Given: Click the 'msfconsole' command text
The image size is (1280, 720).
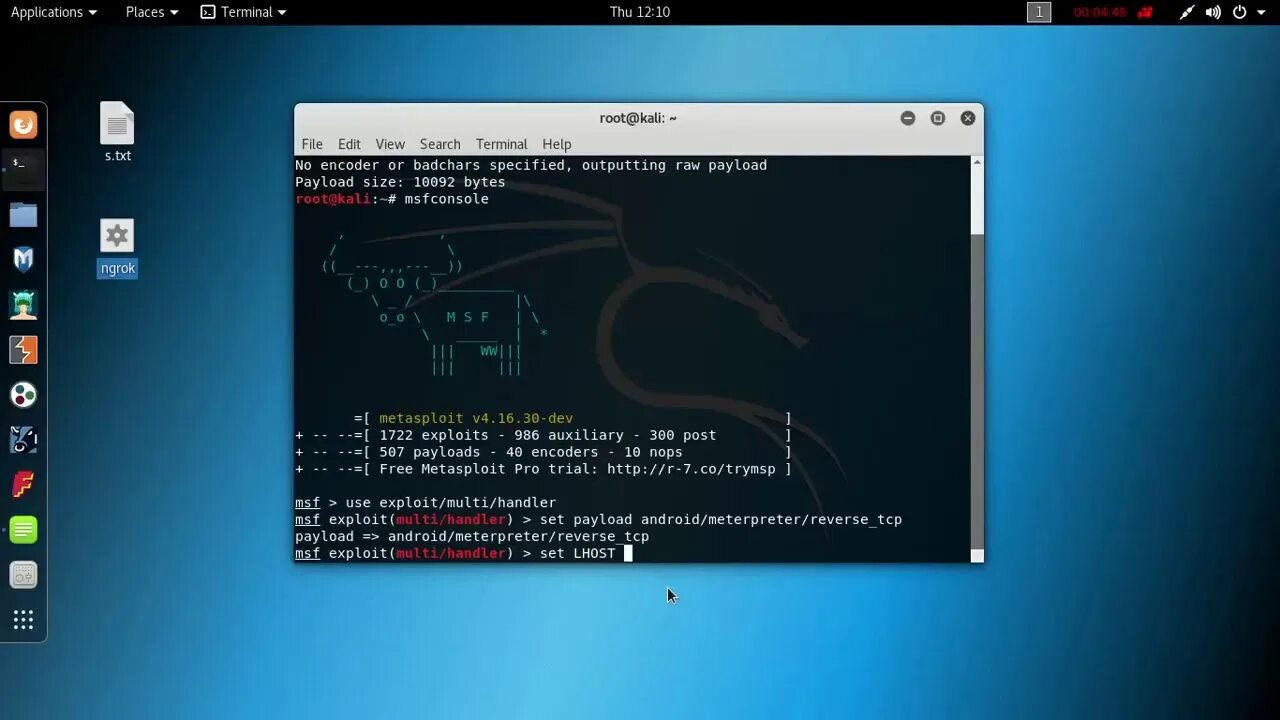Looking at the screenshot, I should [447, 199].
